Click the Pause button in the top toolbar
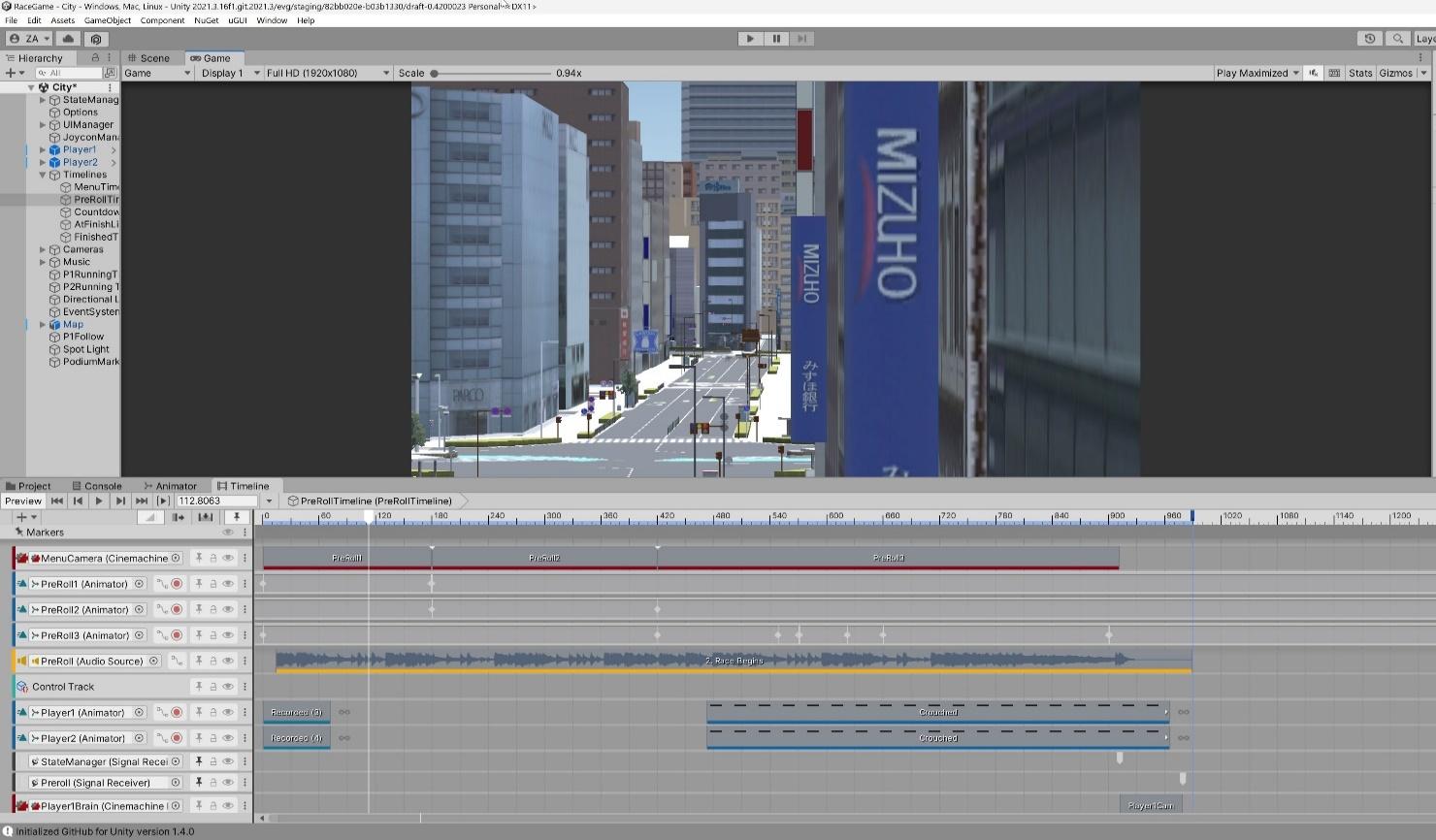The height and width of the screenshot is (840, 1436). (776, 39)
